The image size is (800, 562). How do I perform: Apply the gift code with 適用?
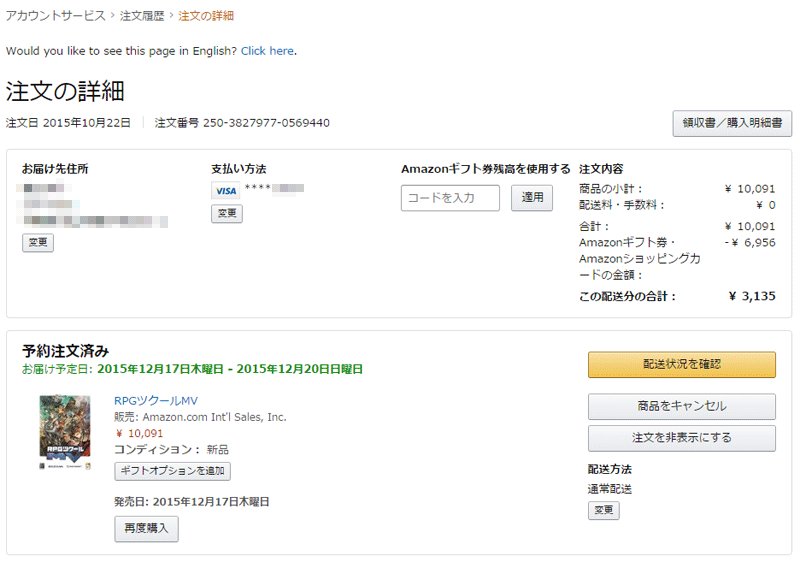pyautogui.click(x=532, y=198)
